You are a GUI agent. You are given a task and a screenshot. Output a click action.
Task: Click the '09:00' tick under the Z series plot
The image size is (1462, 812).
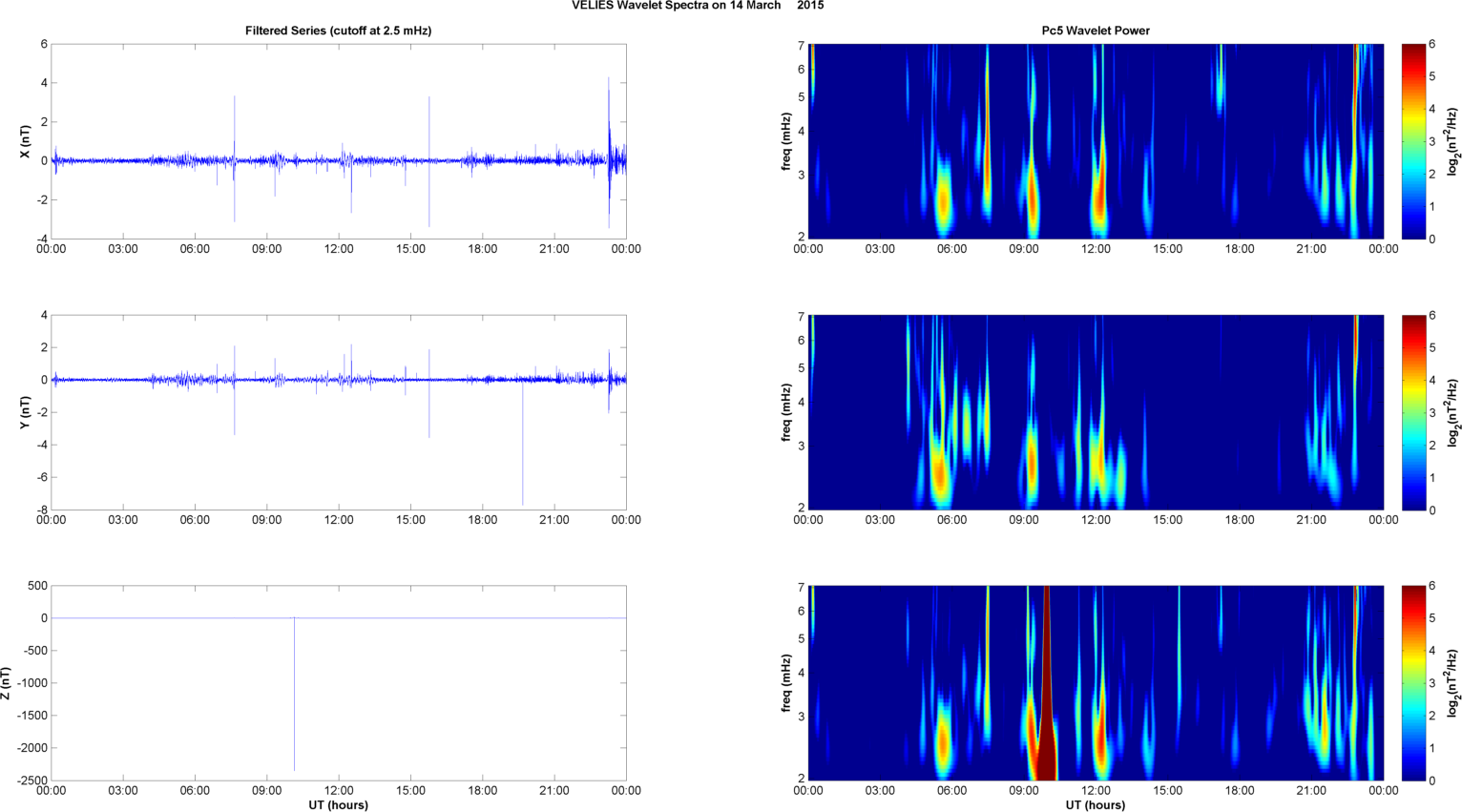point(267,790)
